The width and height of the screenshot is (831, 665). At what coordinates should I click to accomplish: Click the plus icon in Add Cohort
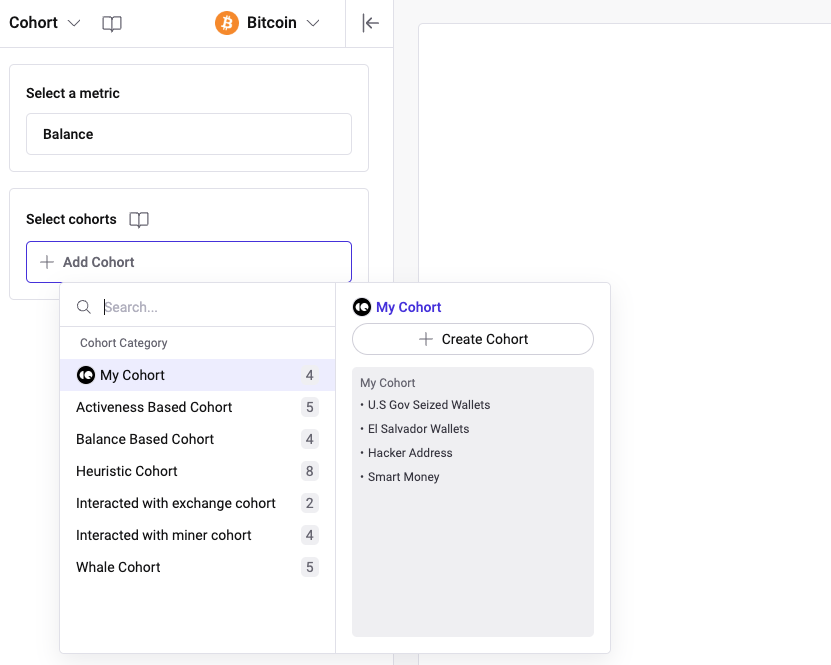click(47, 262)
